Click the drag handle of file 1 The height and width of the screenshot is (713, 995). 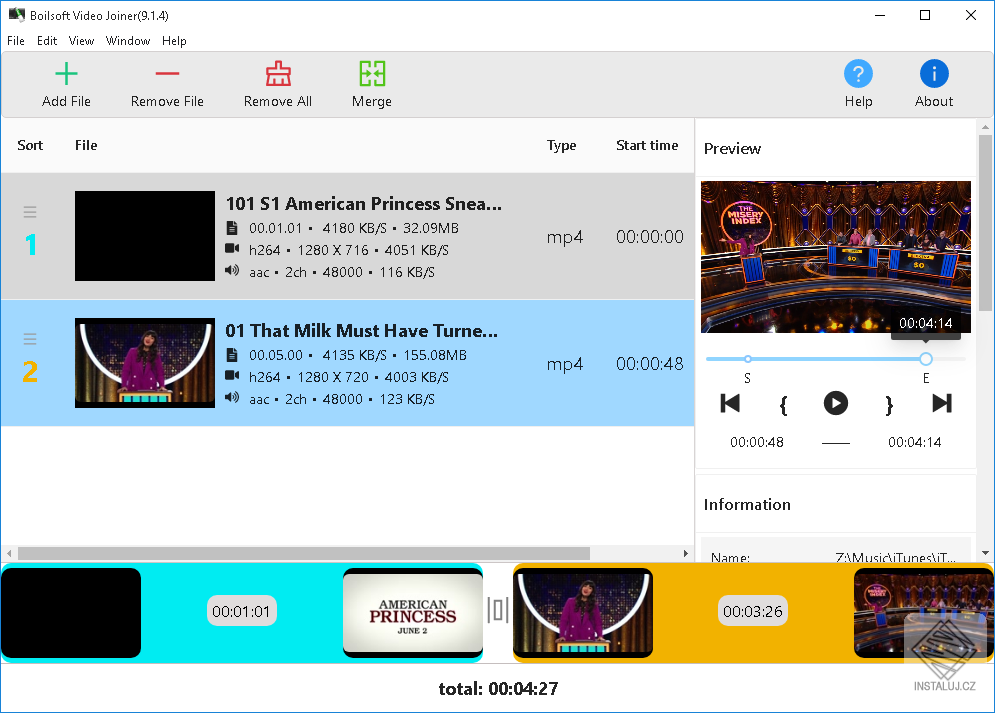(30, 212)
